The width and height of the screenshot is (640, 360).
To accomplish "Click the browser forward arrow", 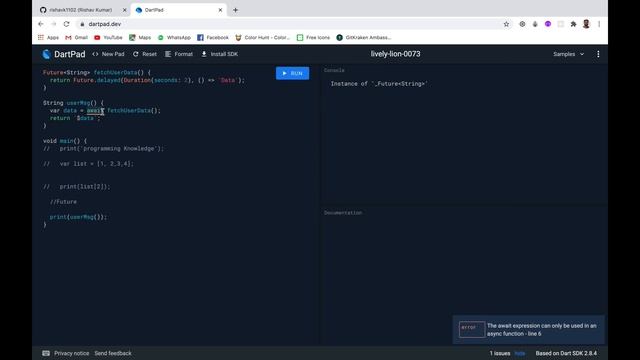I will point(53,24).
